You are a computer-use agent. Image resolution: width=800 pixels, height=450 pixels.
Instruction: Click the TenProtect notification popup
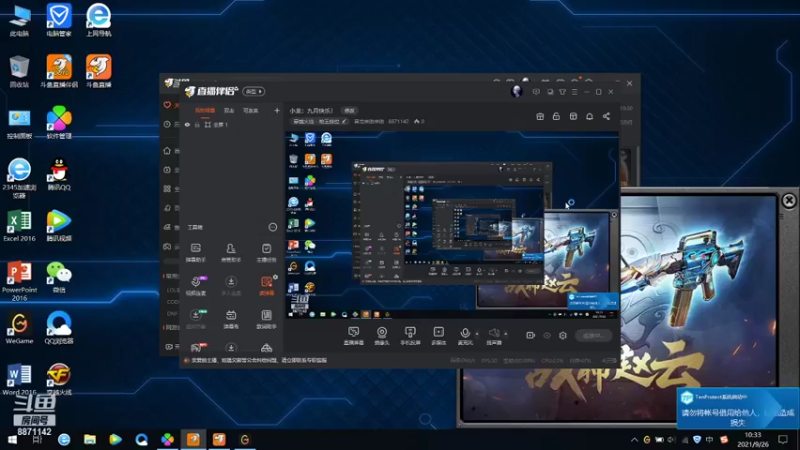click(738, 409)
